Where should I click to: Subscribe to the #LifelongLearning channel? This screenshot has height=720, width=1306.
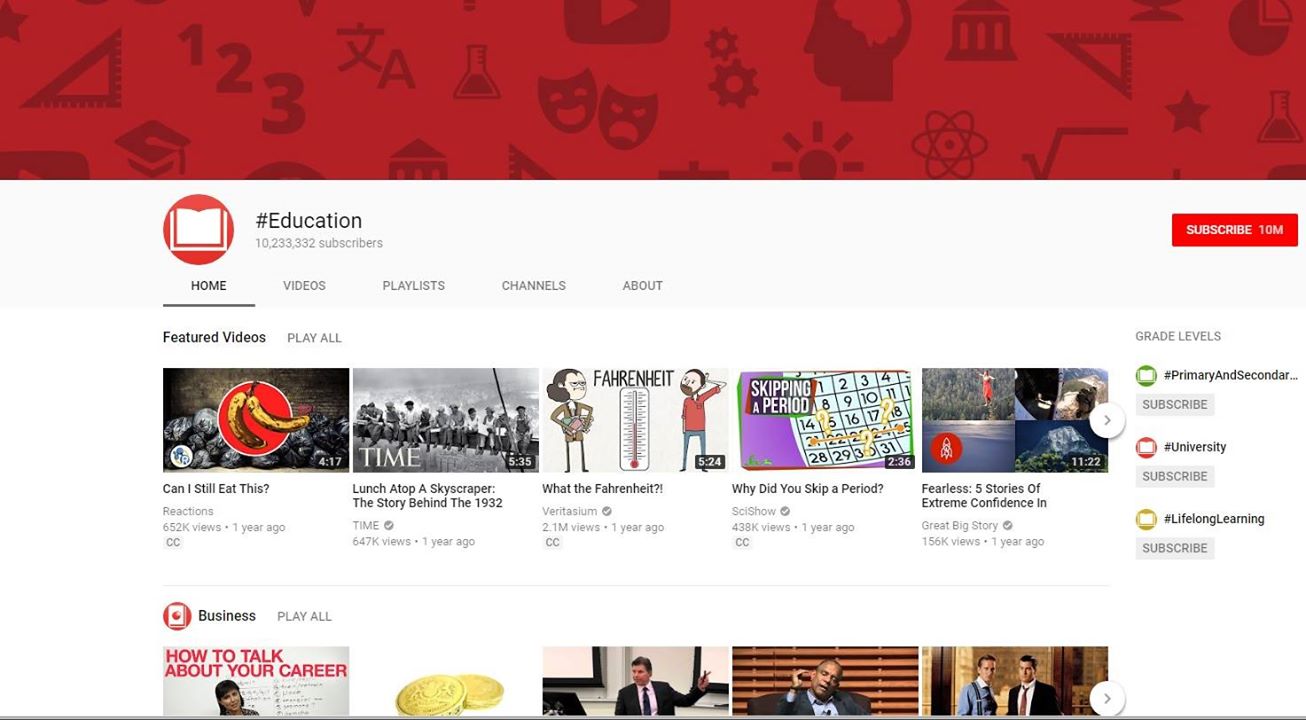[1175, 549]
